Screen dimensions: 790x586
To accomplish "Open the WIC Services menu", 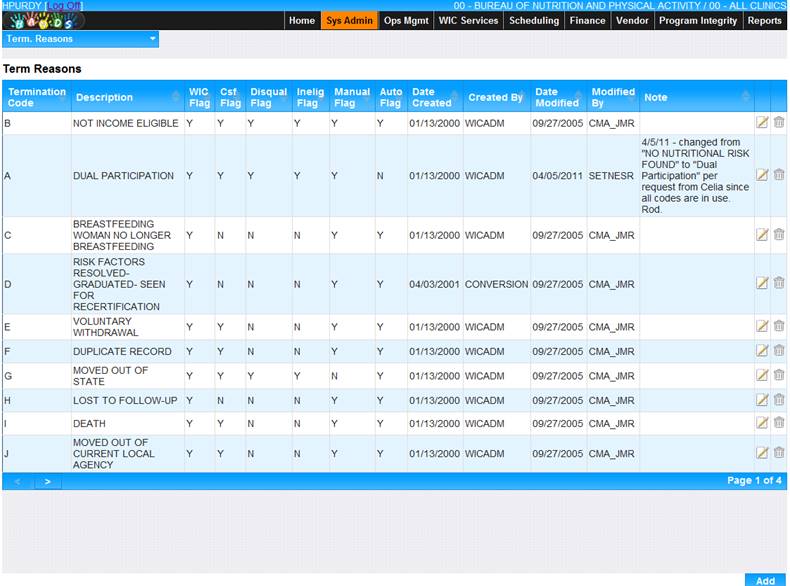I will click(x=468, y=21).
